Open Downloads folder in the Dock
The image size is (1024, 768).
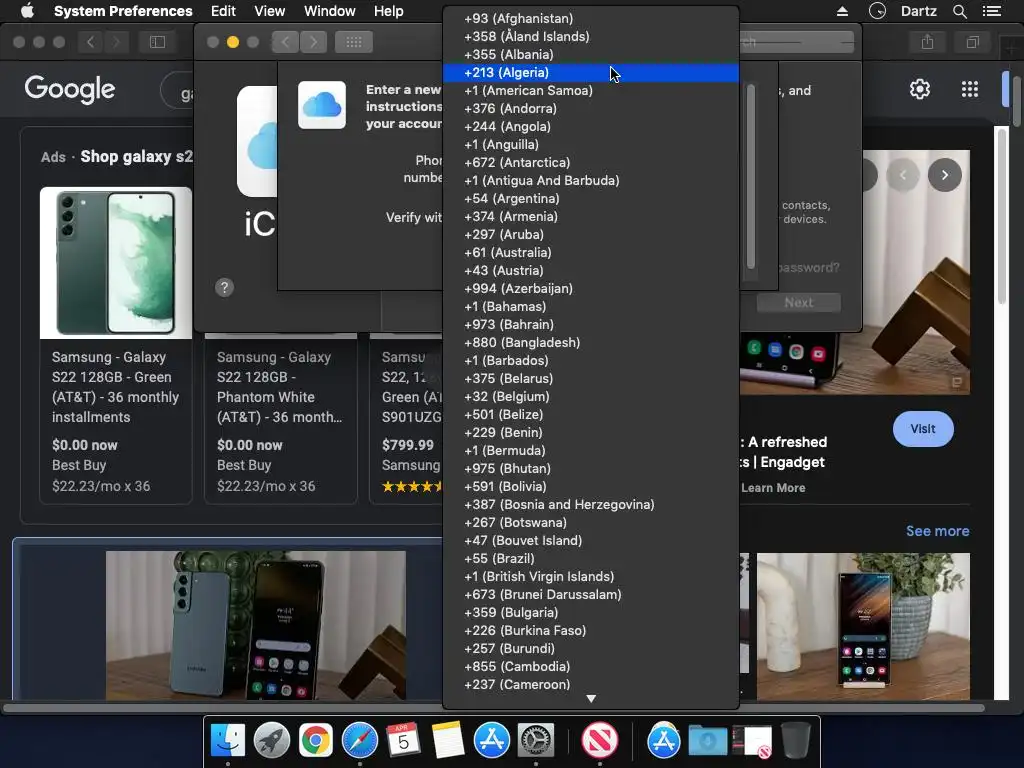tap(707, 741)
